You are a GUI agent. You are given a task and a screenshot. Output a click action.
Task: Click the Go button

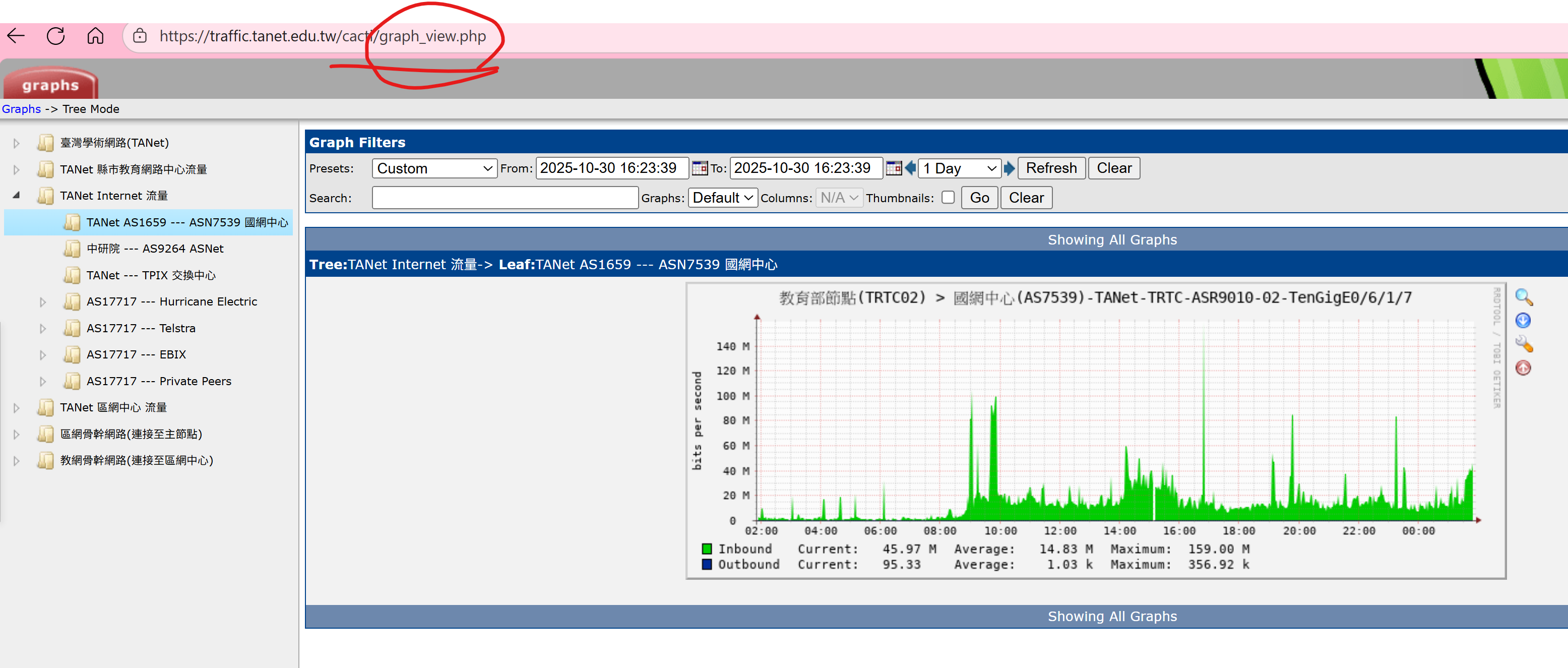(979, 198)
